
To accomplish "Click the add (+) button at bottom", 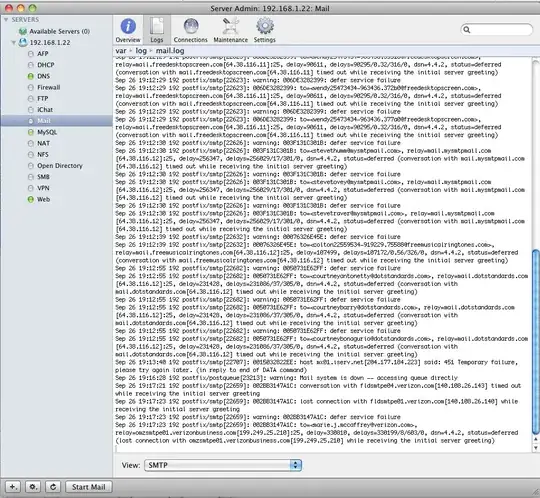I will pos(13,487).
